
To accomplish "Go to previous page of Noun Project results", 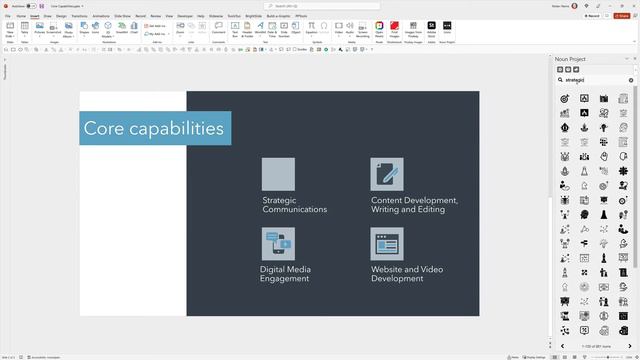I will [x=562, y=346].
